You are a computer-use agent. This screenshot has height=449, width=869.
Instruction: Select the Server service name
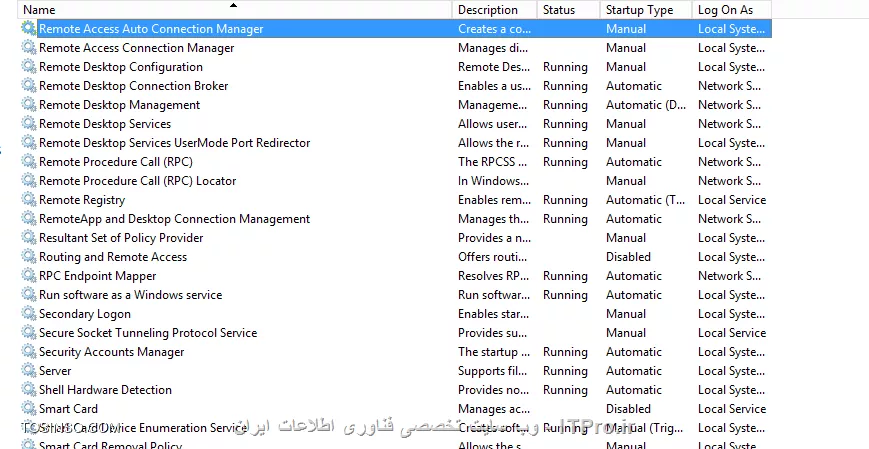click(x=55, y=370)
